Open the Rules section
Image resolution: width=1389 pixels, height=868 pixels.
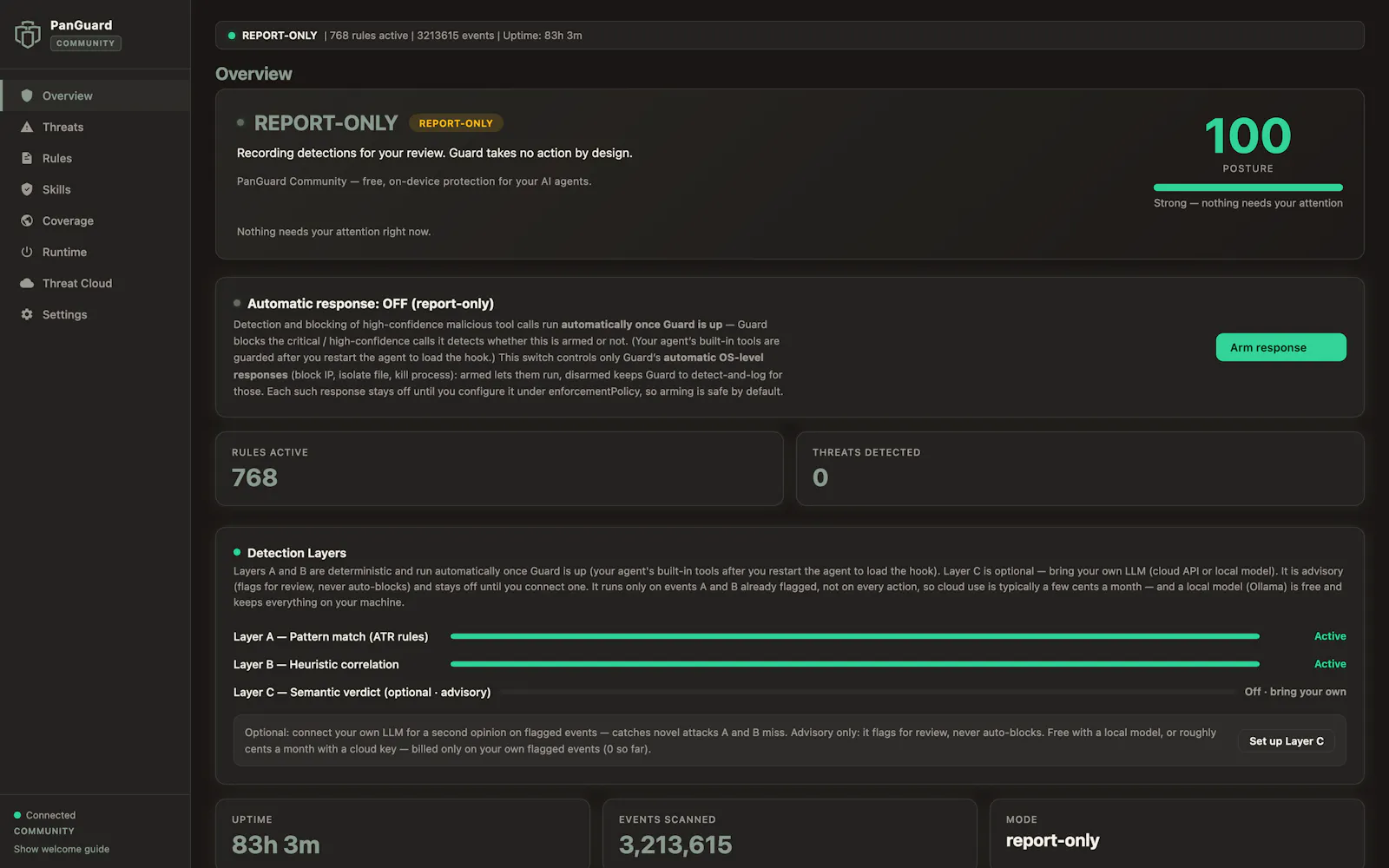(95, 158)
